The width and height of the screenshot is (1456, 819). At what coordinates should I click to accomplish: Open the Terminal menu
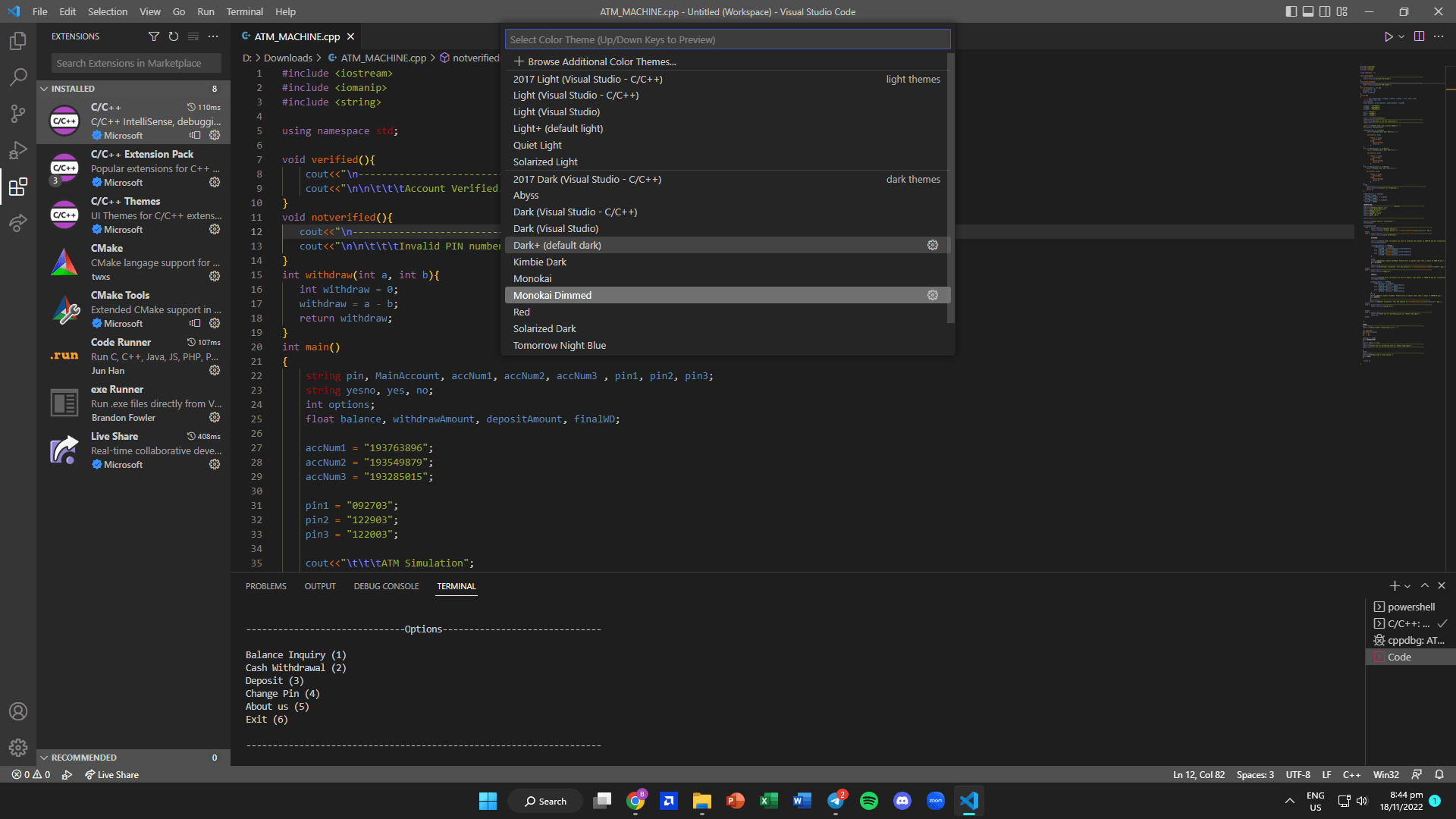click(244, 11)
